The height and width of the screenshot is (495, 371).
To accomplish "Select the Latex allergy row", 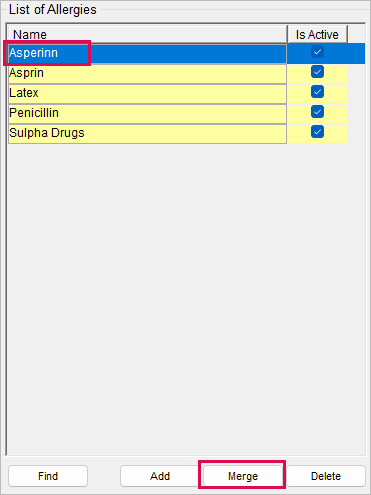I will point(147,93).
